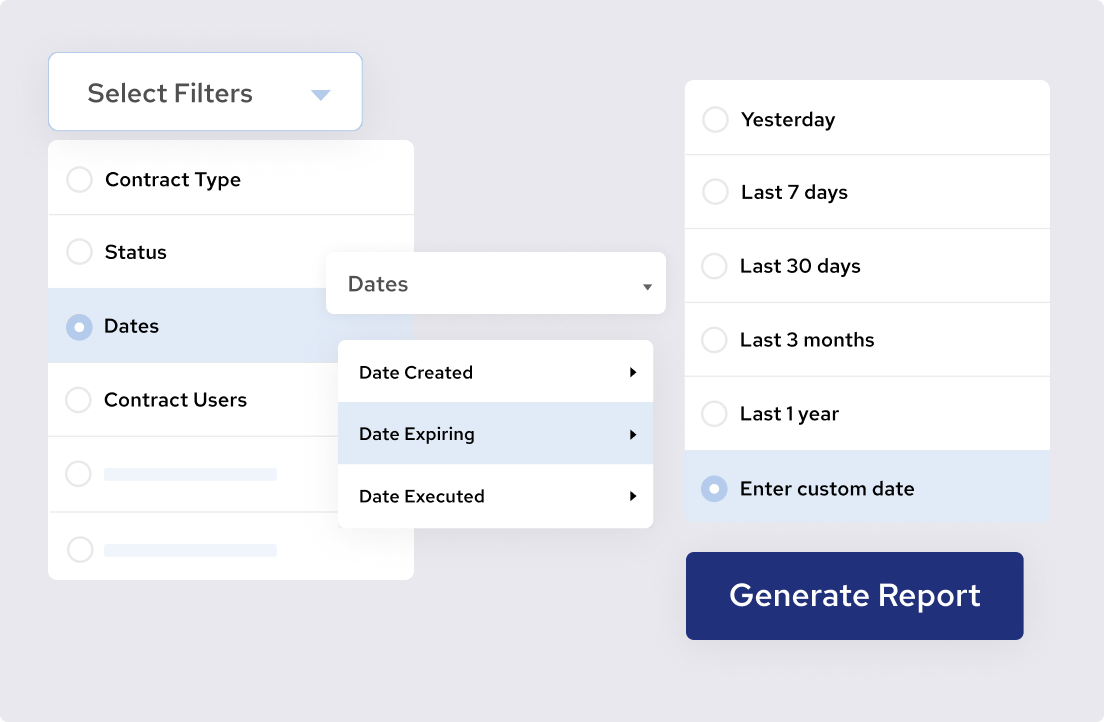Click the chevron on Select Filters
This screenshot has width=1104, height=722.
click(x=321, y=92)
